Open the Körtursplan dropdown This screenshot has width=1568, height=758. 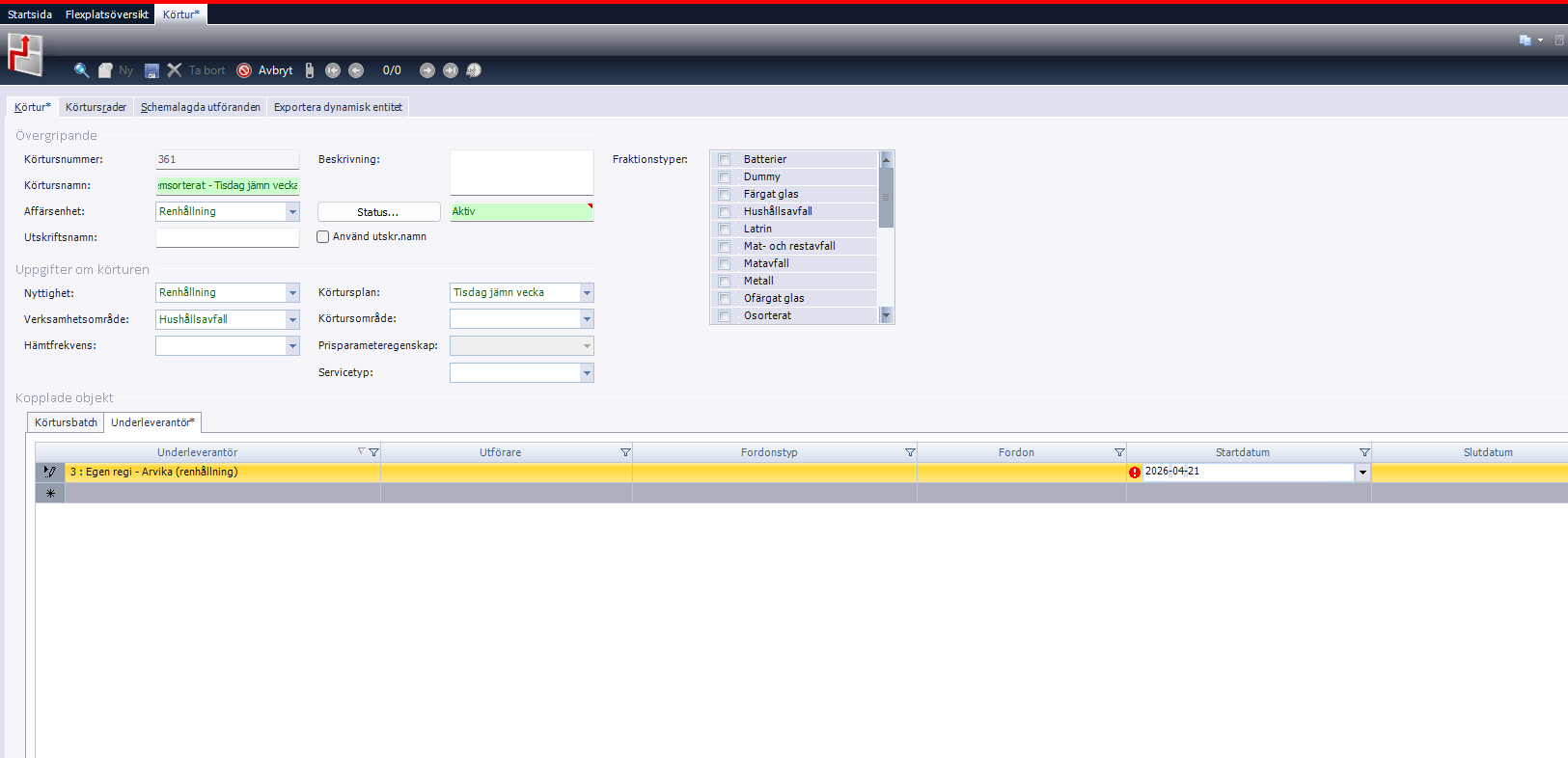click(x=587, y=293)
